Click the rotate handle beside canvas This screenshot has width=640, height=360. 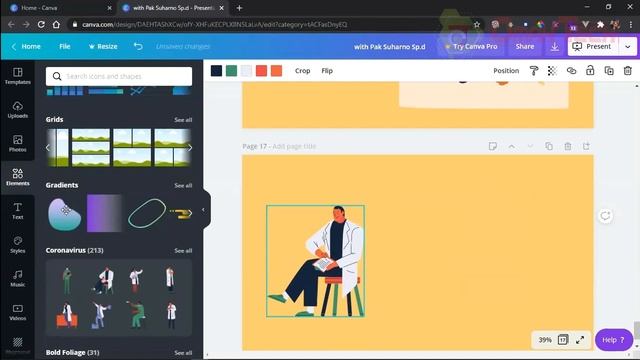[605, 216]
